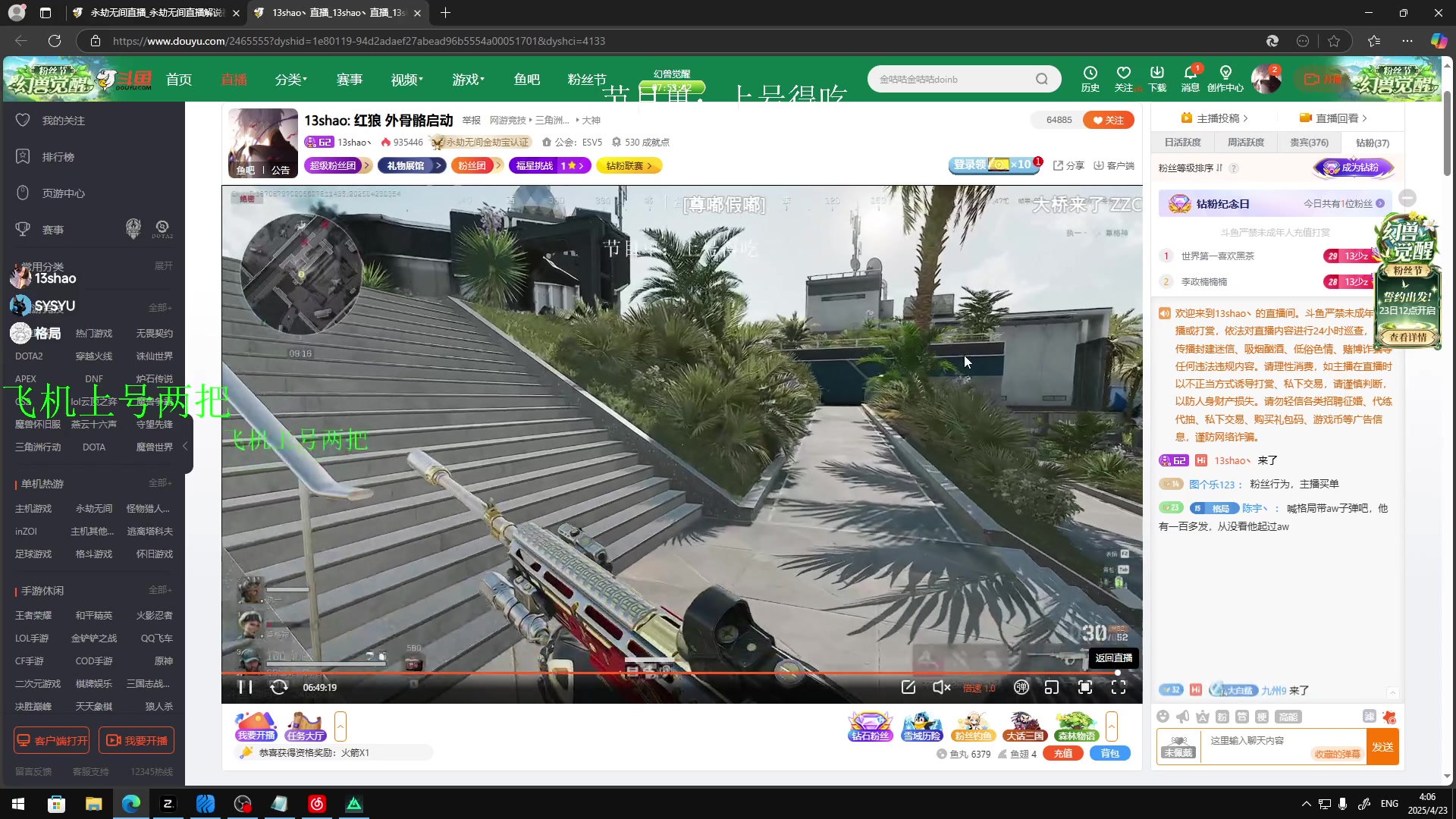1456x819 pixels.
Task: Open emoji picker in chat toolbar
Action: 1163,717
